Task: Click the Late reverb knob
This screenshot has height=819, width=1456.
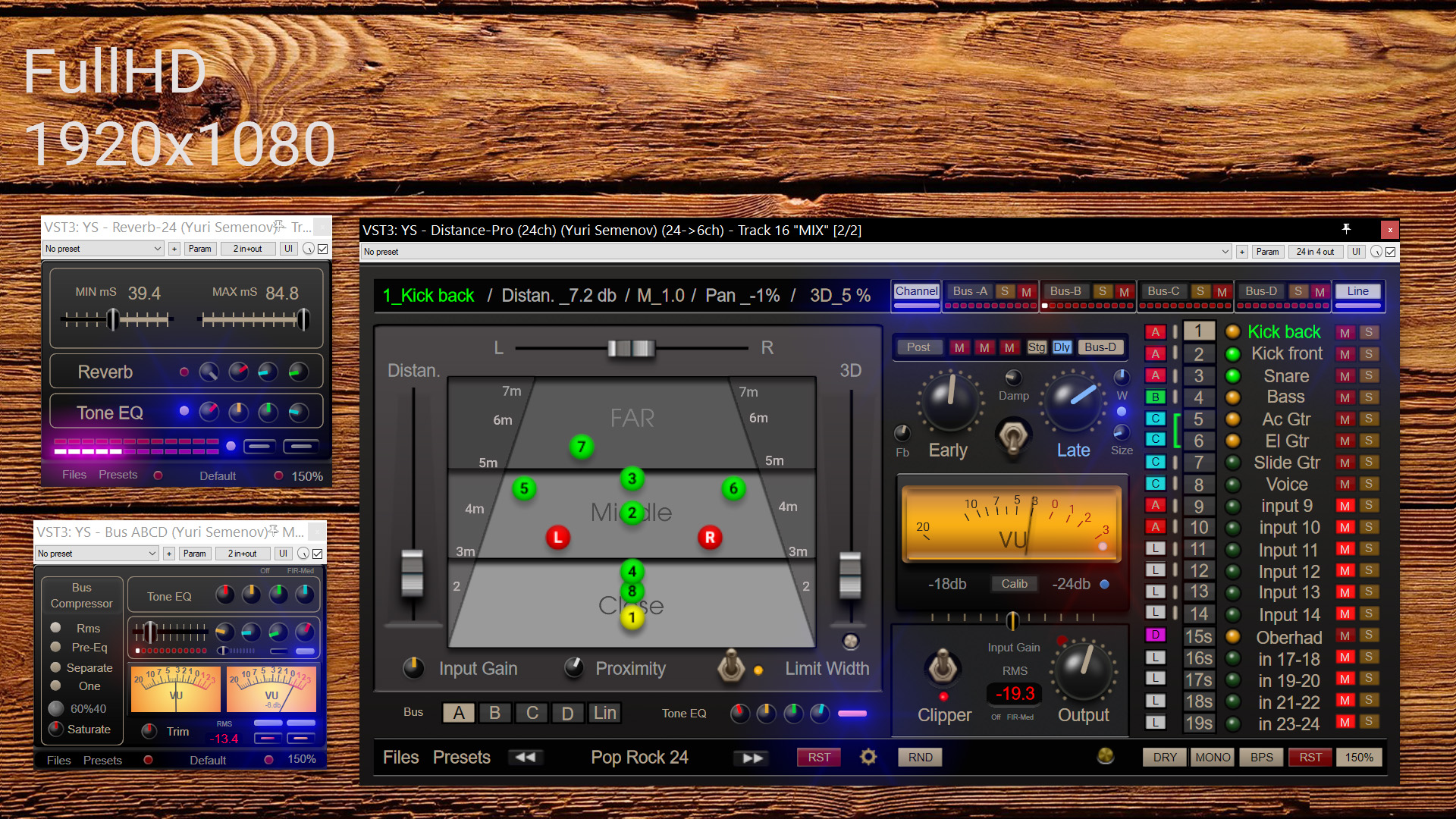Action: click(x=1074, y=402)
